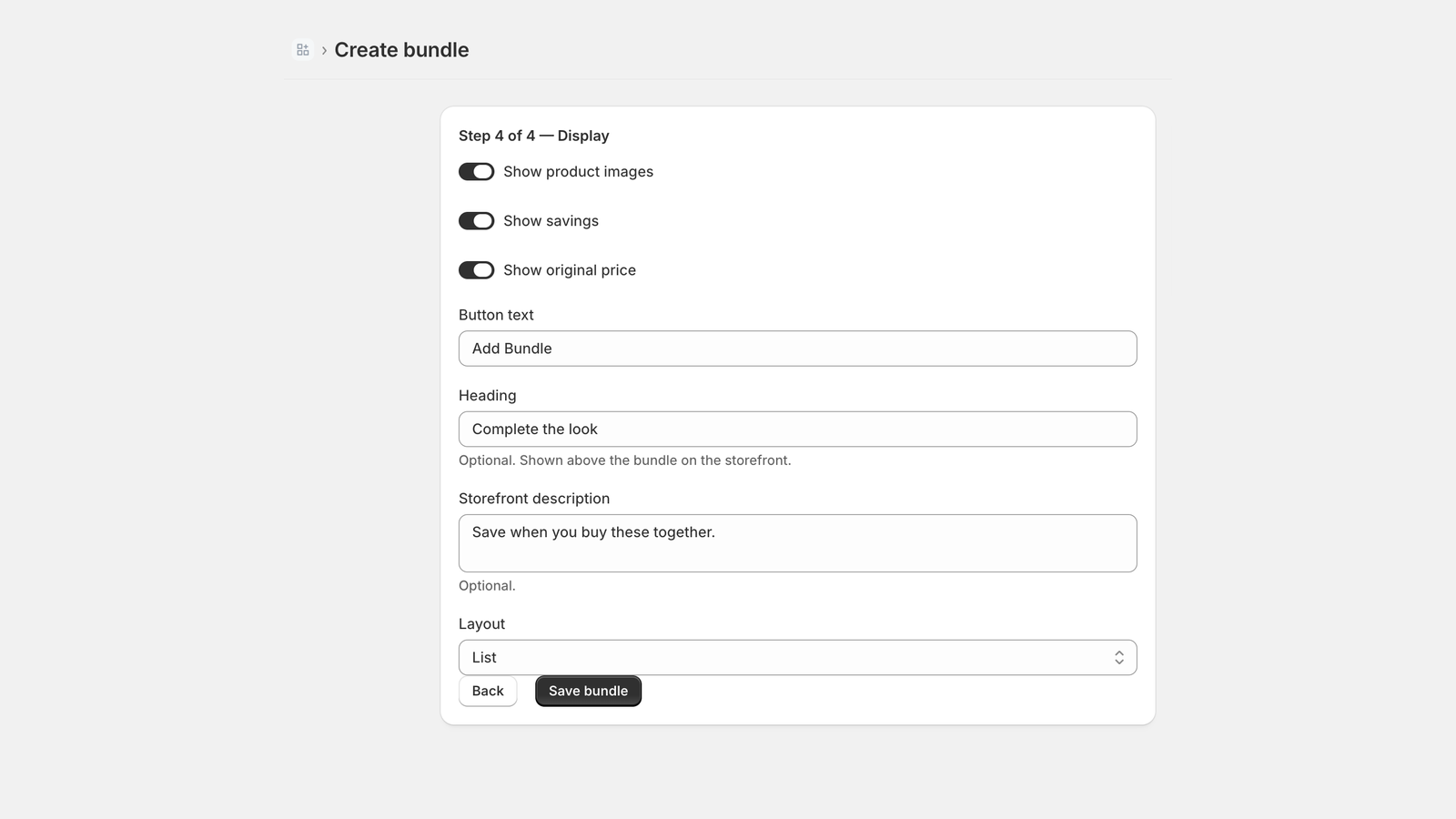The height and width of the screenshot is (819, 1456).
Task: Click the Show original price label text
Action: [570, 270]
